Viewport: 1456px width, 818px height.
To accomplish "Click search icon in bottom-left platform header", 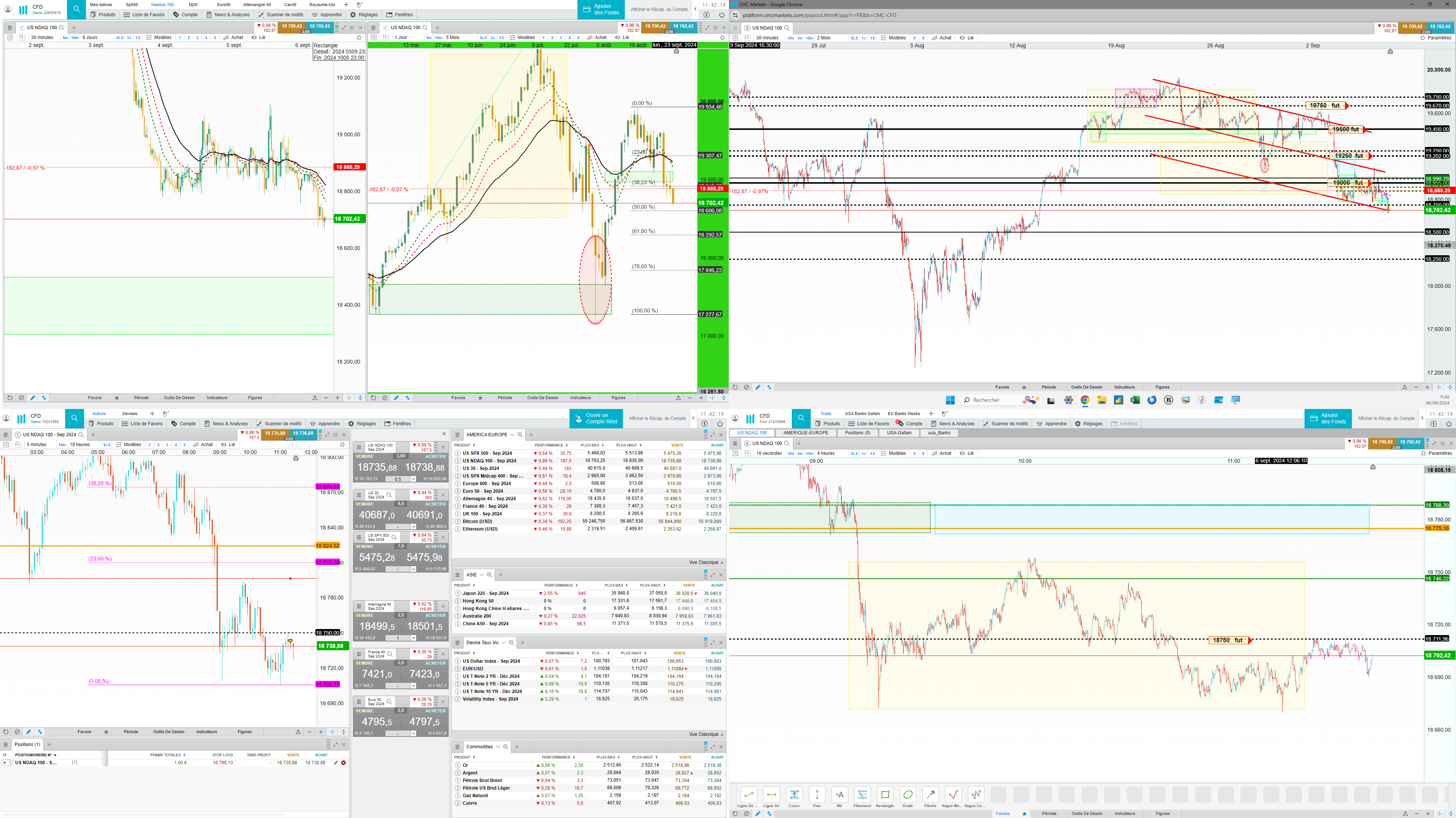I will click(75, 418).
